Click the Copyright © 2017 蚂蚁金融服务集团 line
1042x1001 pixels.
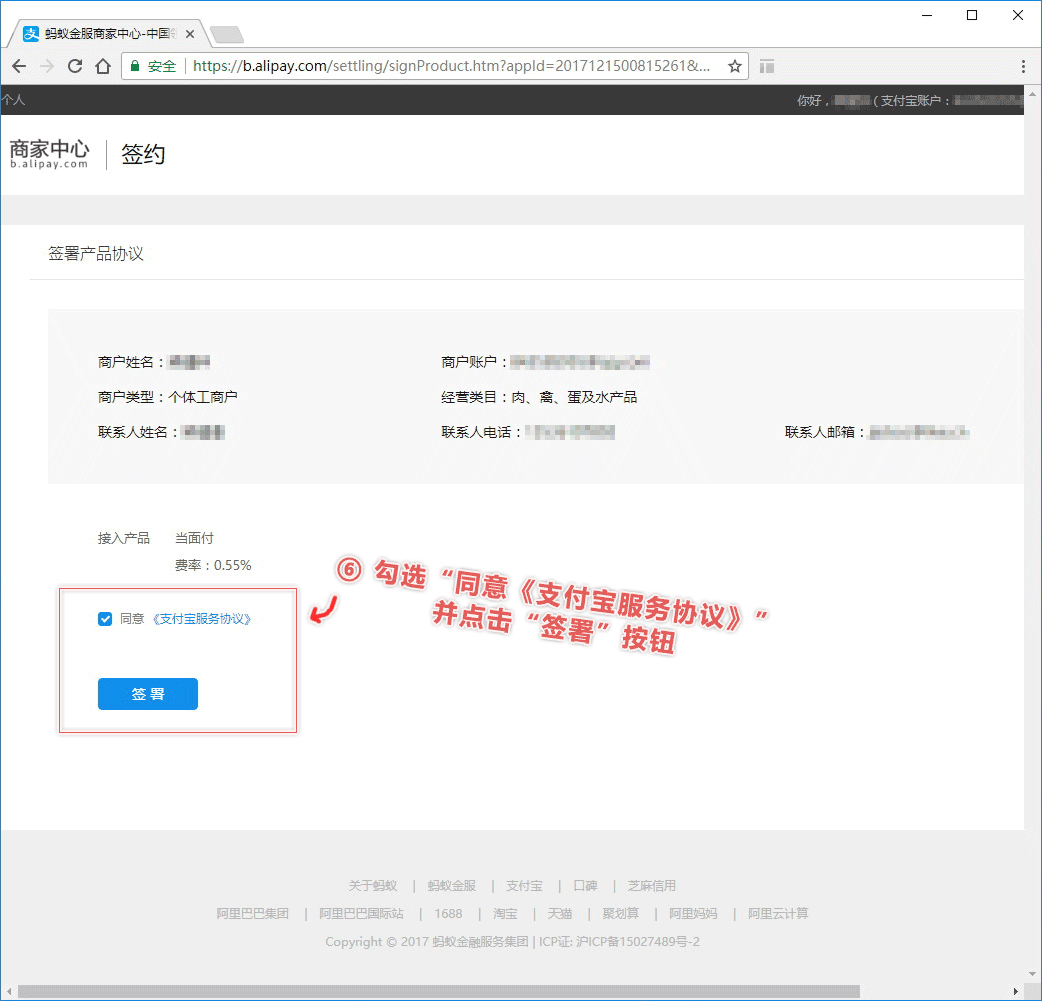512,941
